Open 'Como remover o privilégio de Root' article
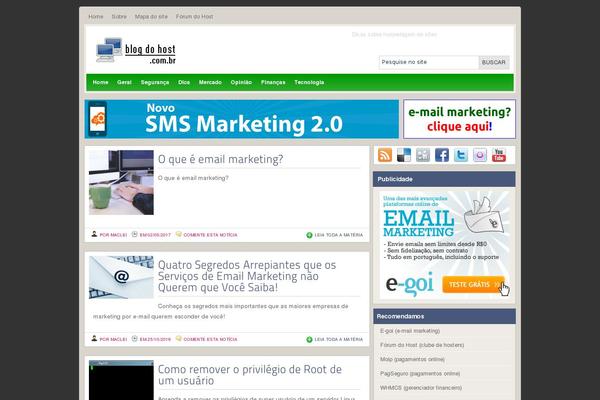The image size is (600, 400). point(250,375)
